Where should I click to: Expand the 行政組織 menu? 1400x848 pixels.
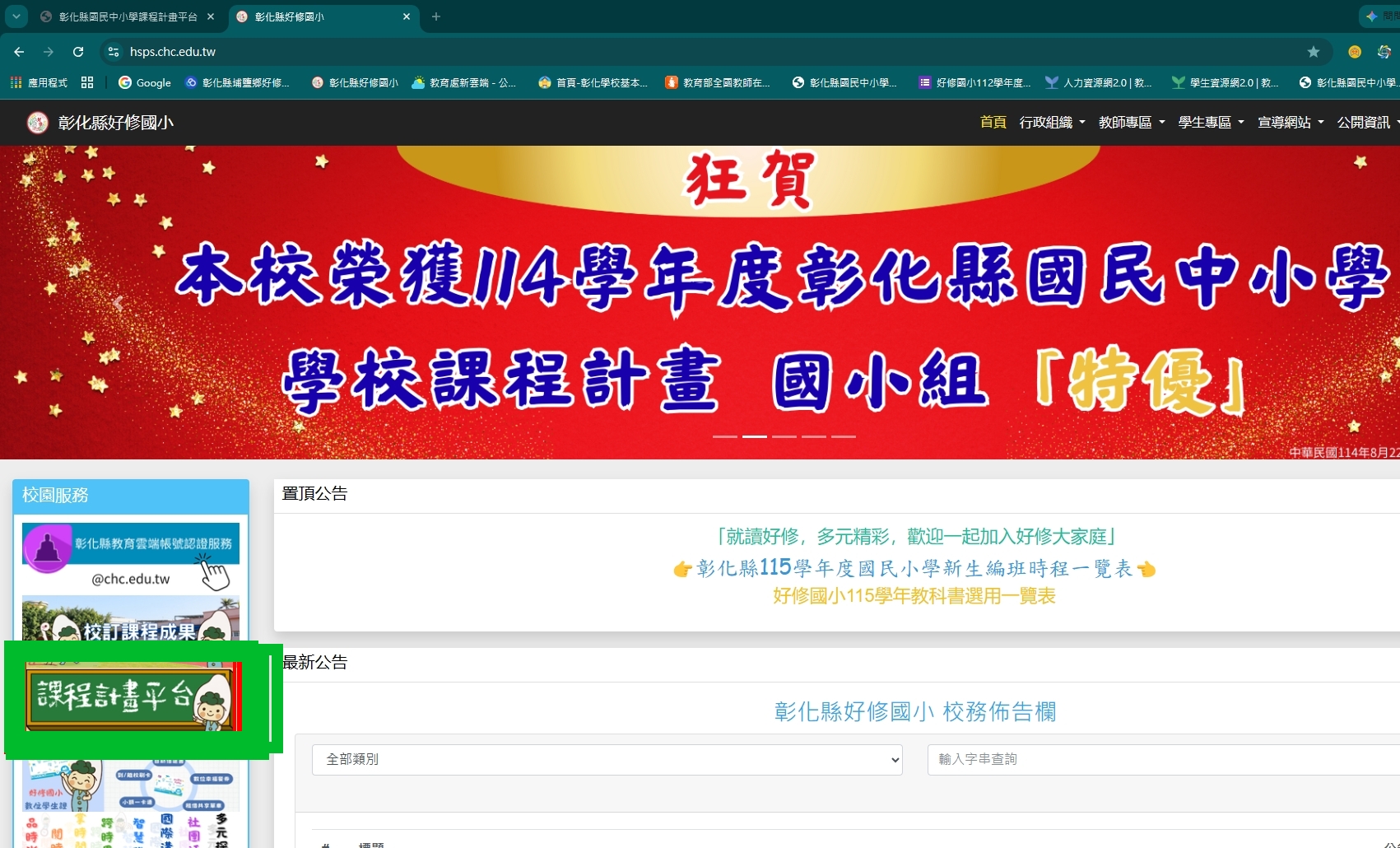(x=1052, y=123)
